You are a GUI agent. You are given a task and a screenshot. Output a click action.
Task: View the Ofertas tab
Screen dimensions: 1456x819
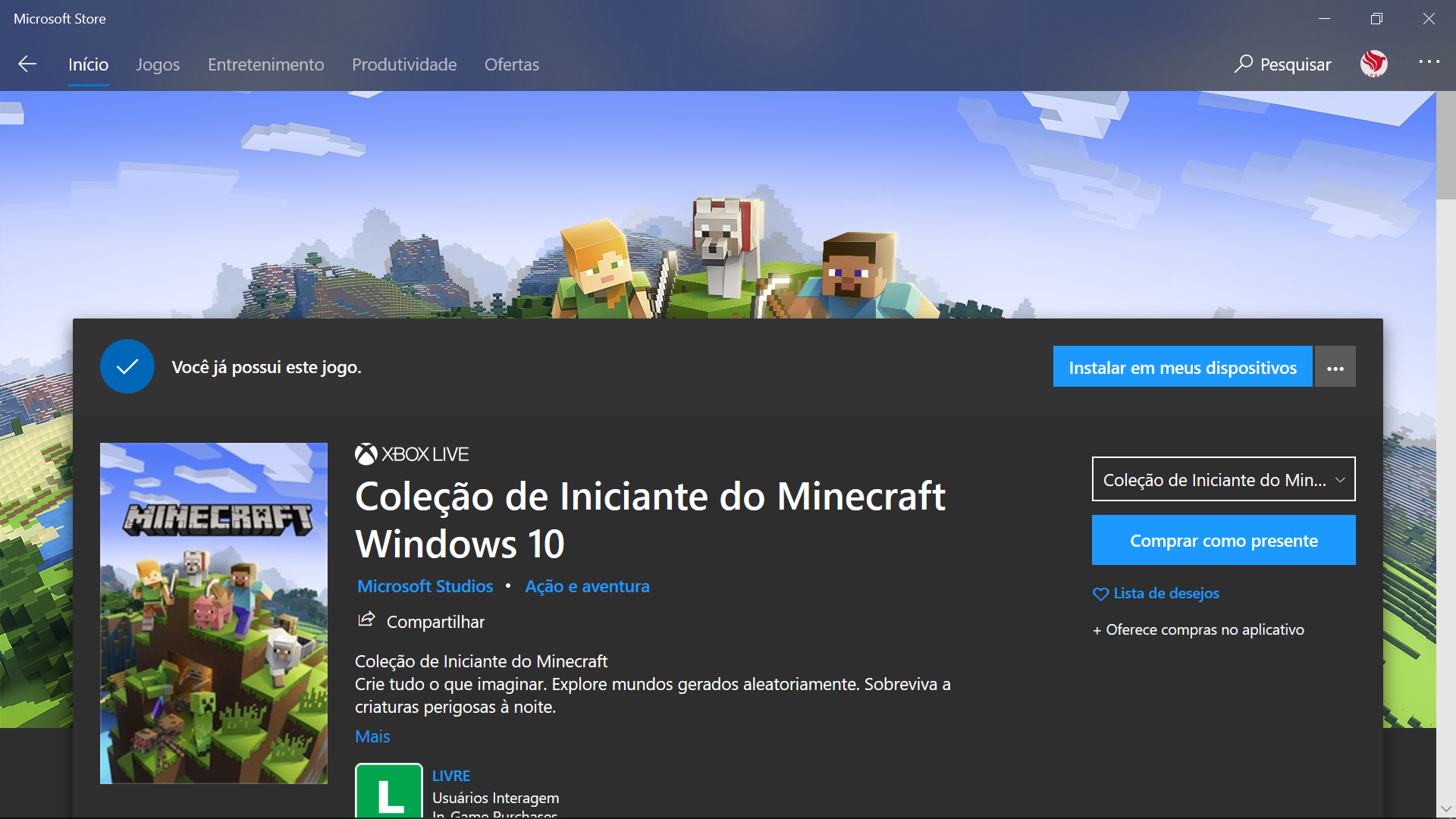pos(512,64)
